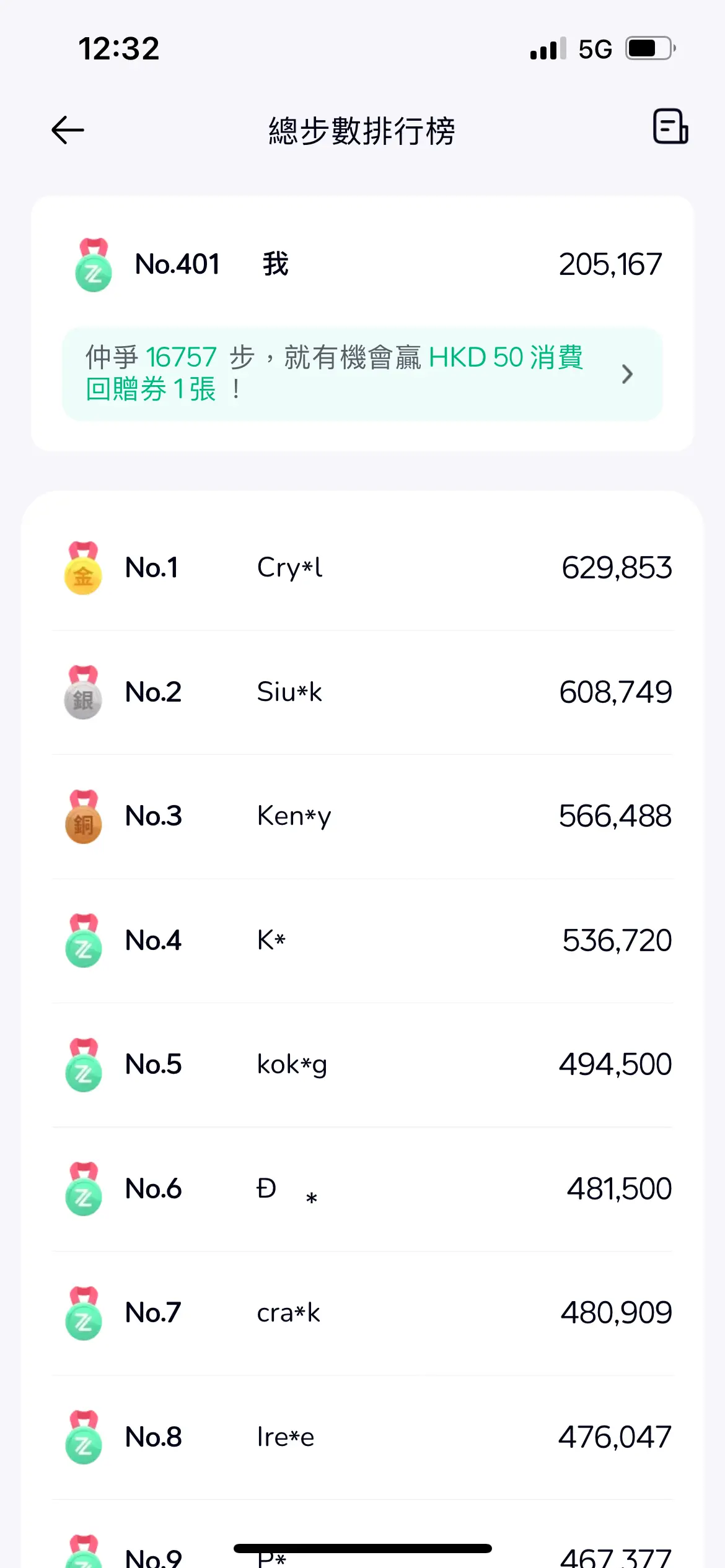725x1568 pixels.
Task: Tap the silver medal for No.2
Action: [x=83, y=692]
